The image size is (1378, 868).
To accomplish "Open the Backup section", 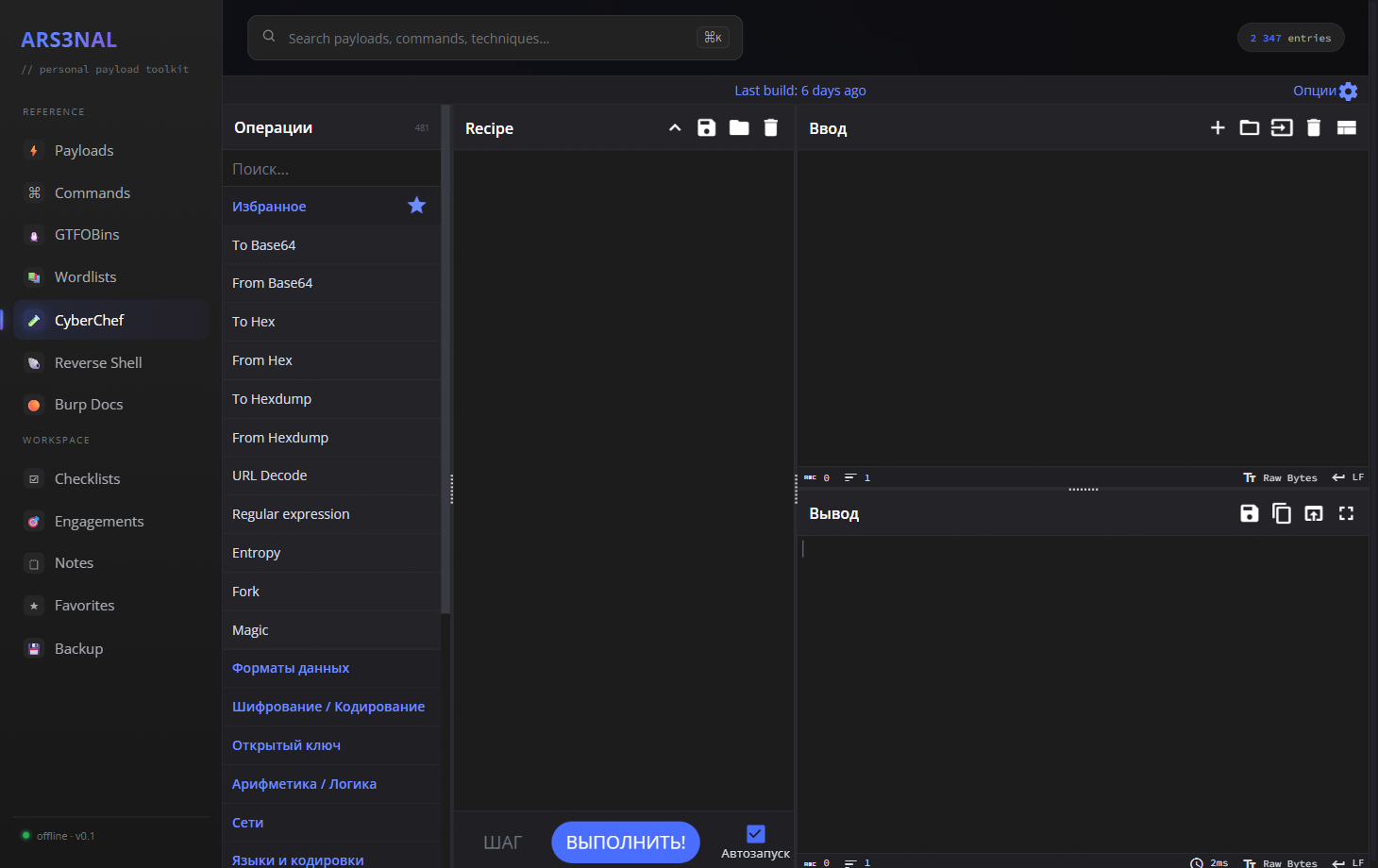I will pyautogui.click(x=111, y=648).
